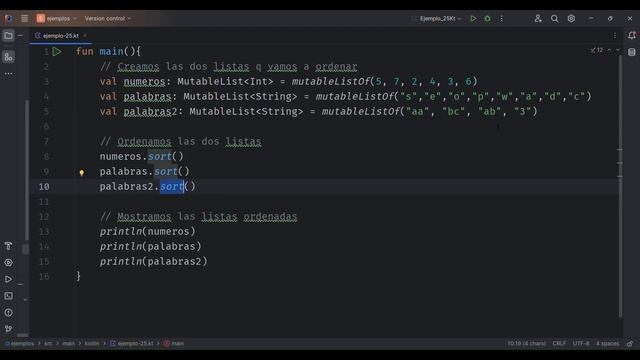Open Code With Me icon
Image resolution: width=640 pixels, height=360 pixels.
tap(538, 18)
